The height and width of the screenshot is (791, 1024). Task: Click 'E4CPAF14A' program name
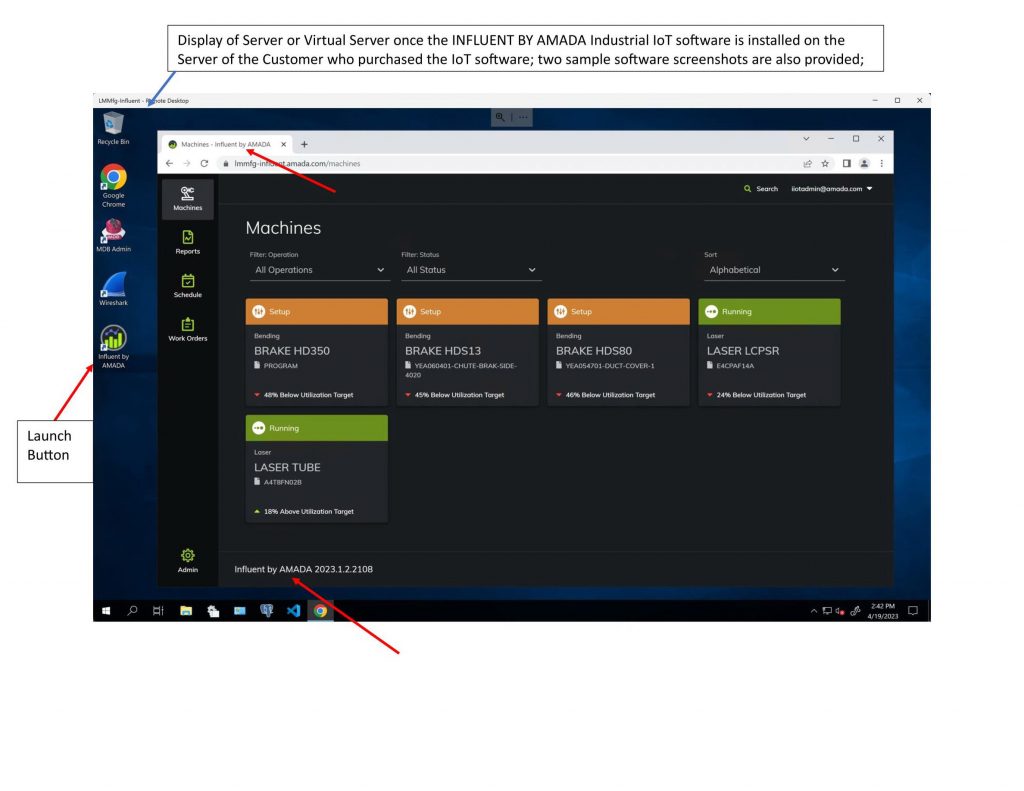pyautogui.click(x=735, y=366)
